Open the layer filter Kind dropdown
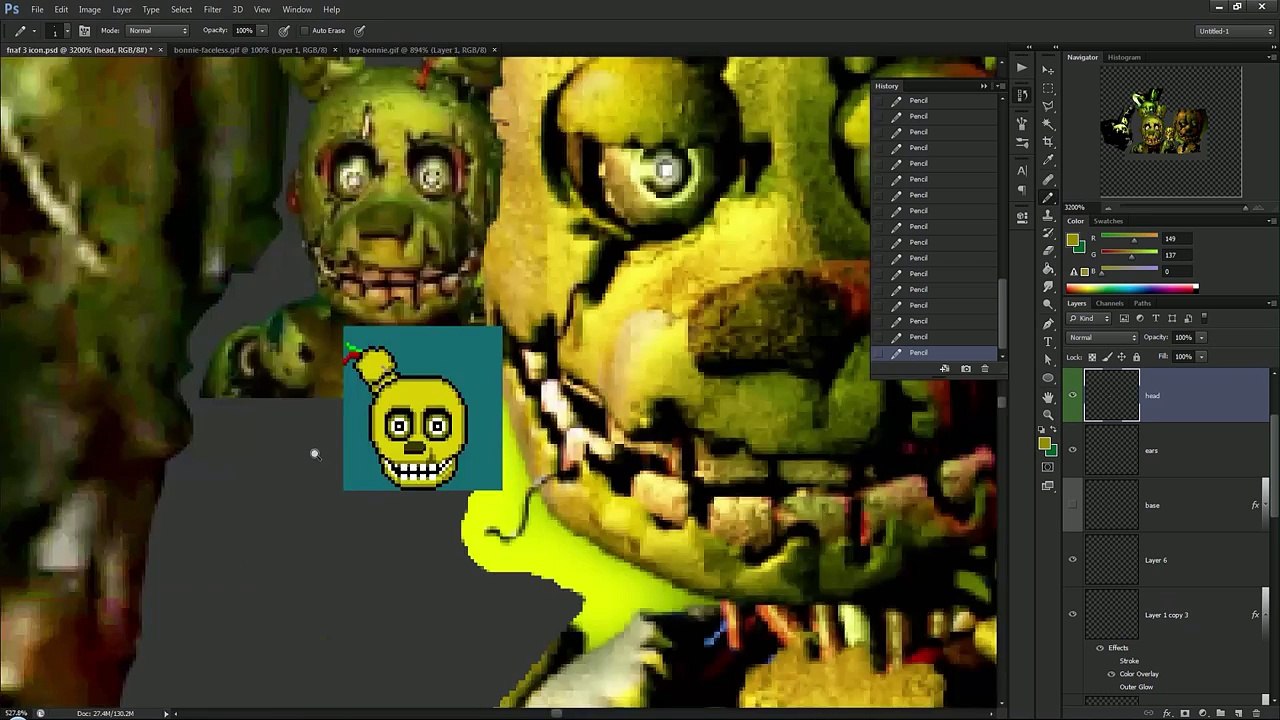 tap(1090, 318)
